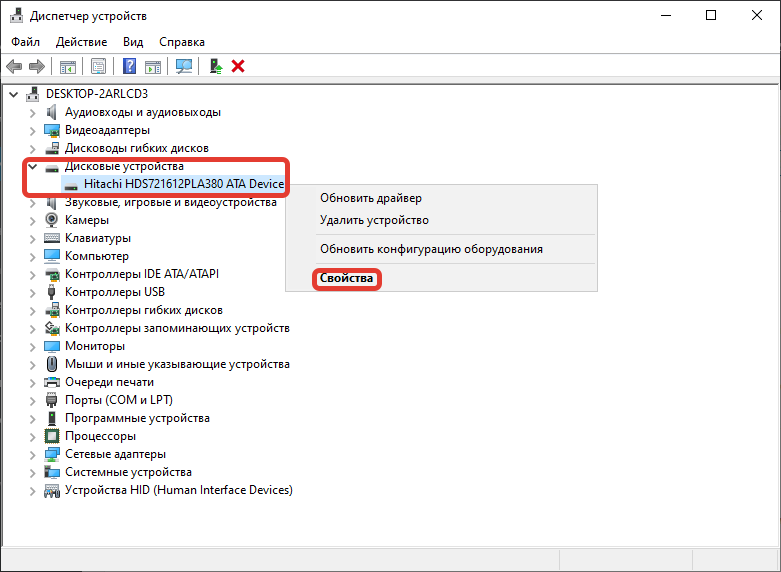This screenshot has height=572, width=781.
Task: Collapse the Дисковые устройства category
Action: point(32,166)
